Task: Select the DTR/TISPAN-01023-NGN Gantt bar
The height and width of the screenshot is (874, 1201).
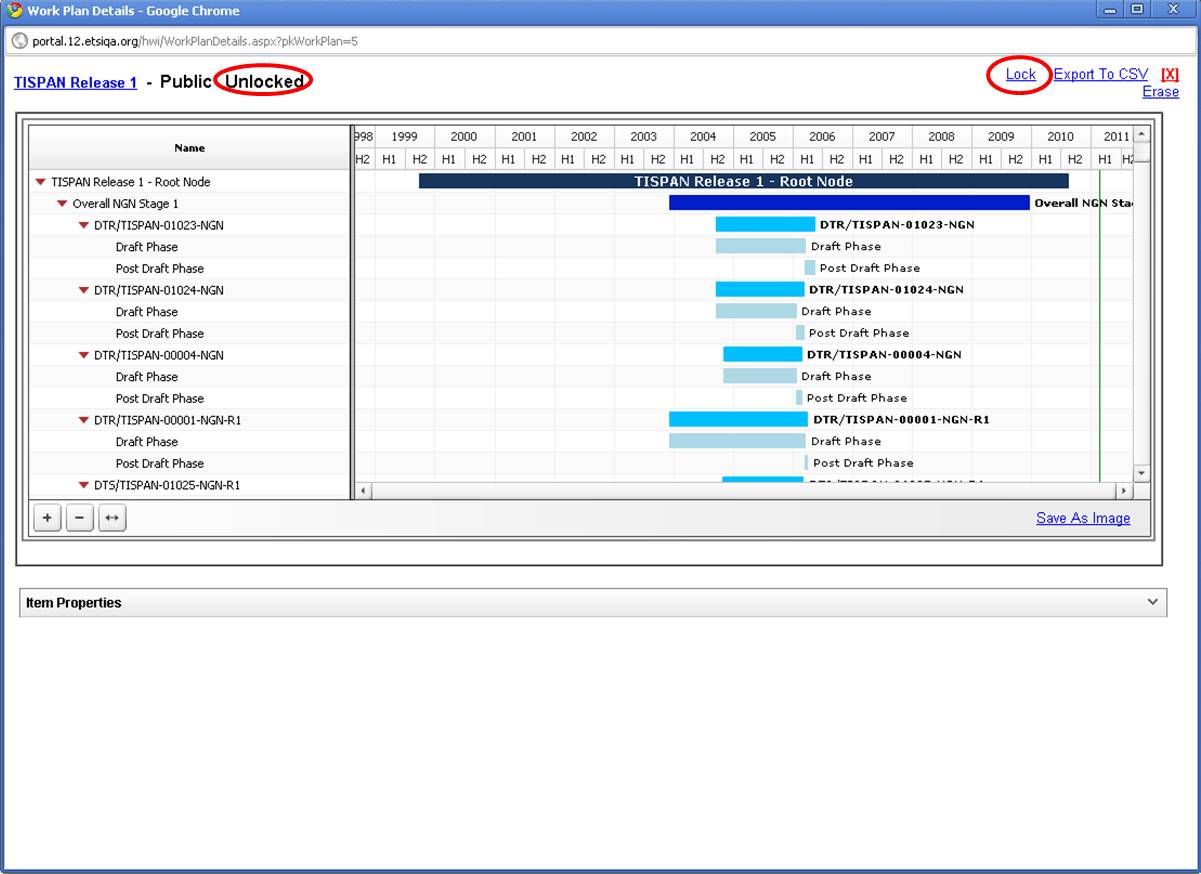Action: tap(765, 224)
